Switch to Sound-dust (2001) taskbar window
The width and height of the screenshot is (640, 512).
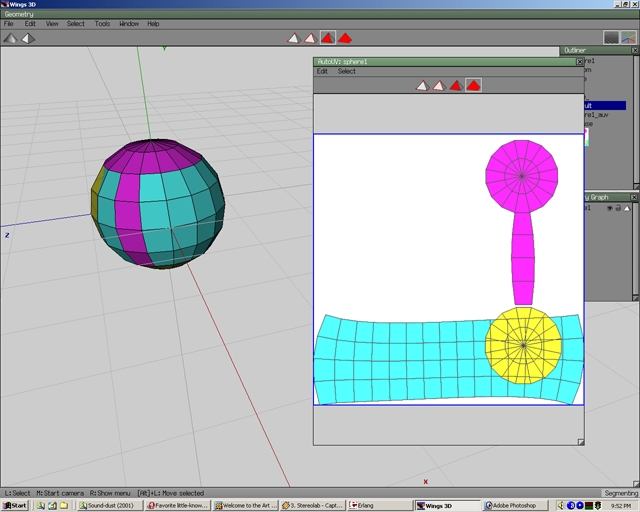pos(111,505)
